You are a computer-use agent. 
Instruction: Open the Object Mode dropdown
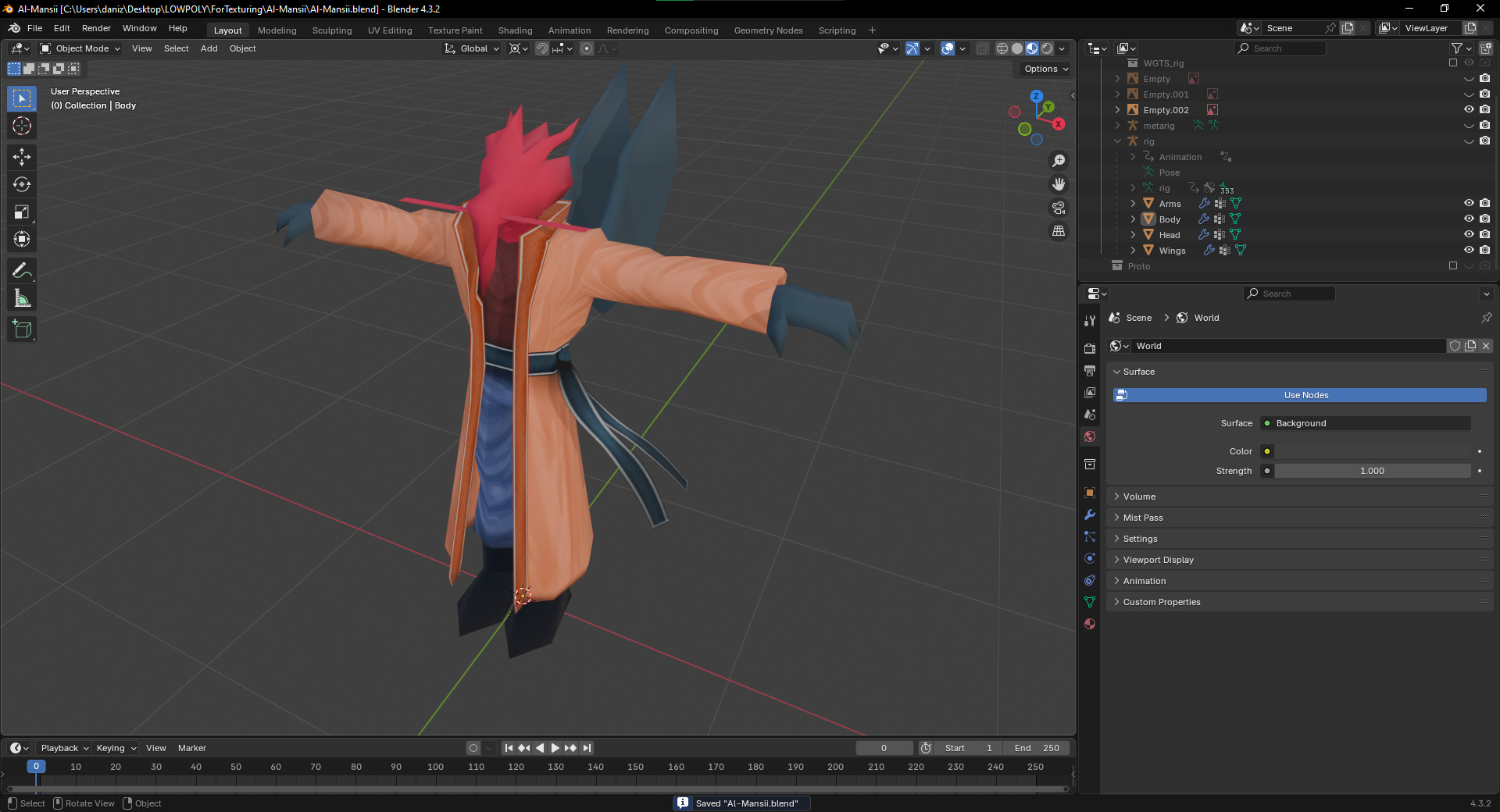[80, 48]
